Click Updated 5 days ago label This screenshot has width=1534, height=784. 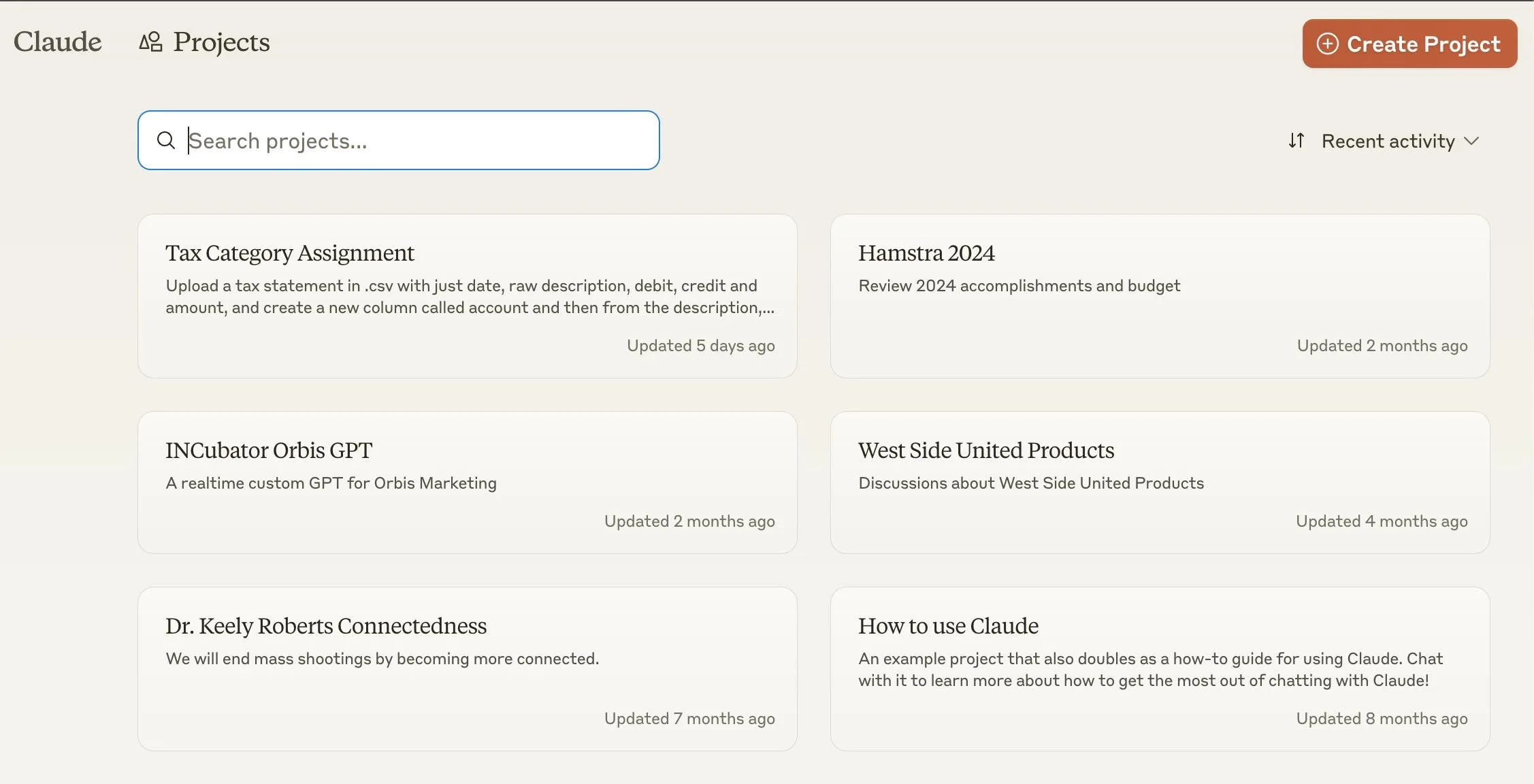pyautogui.click(x=700, y=346)
